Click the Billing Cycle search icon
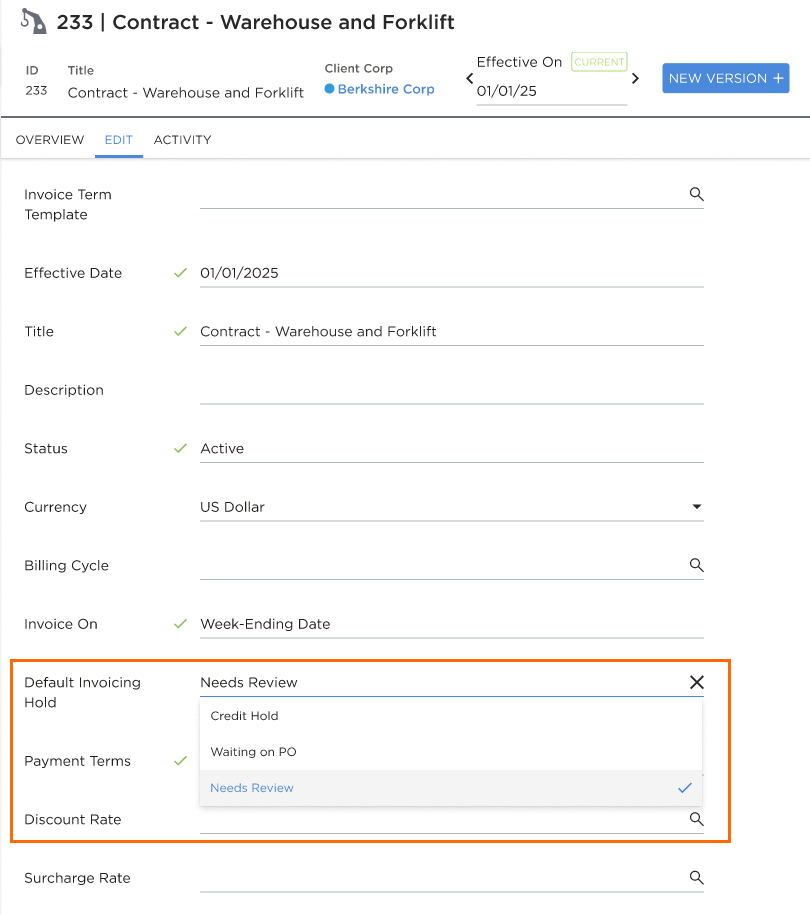 coord(696,565)
